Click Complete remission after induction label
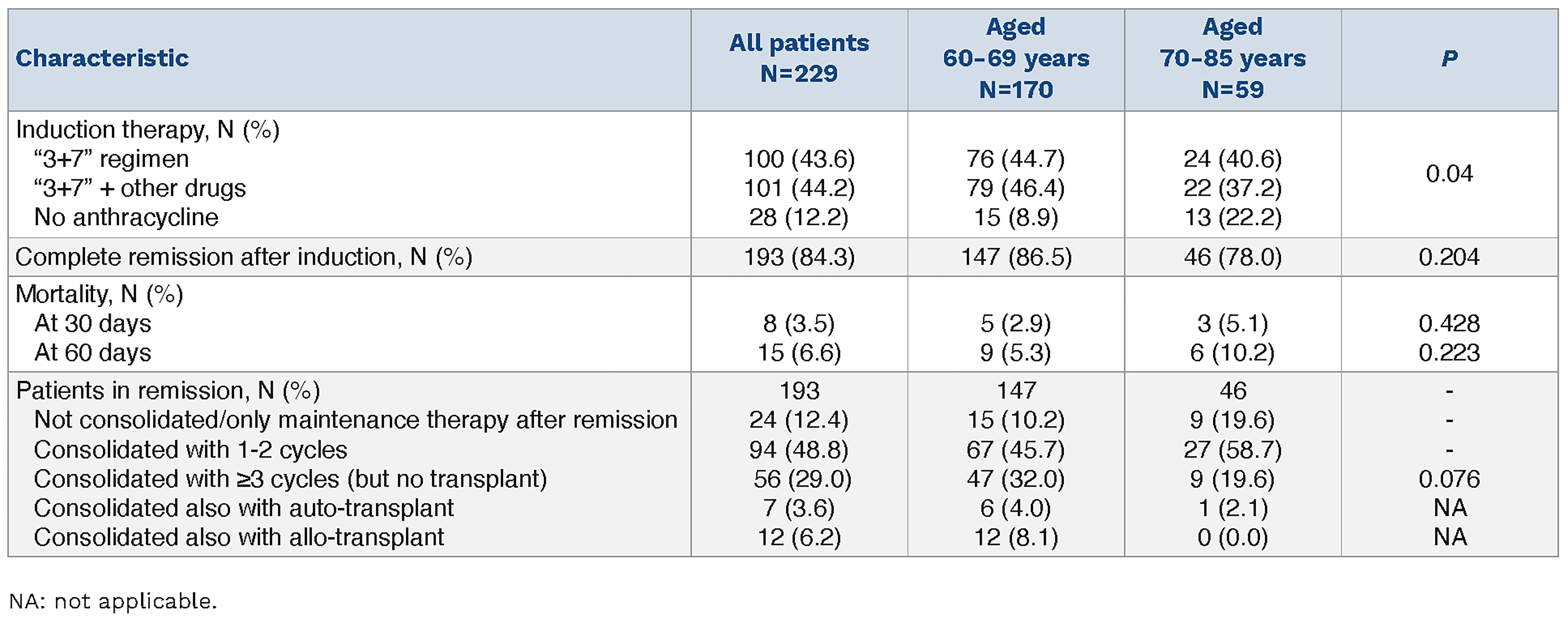The width and height of the screenshot is (1568, 619). (244, 257)
